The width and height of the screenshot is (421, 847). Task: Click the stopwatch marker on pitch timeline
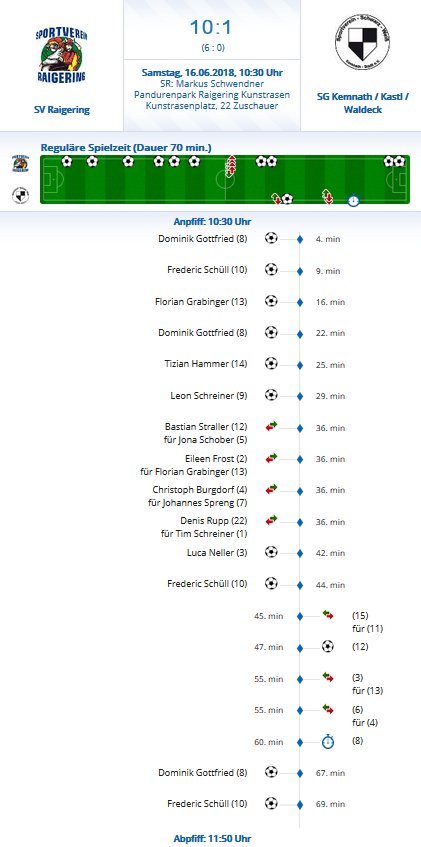(x=353, y=200)
